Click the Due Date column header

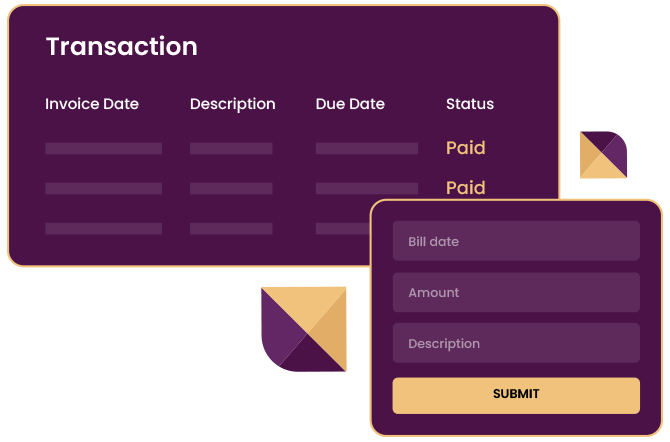click(350, 104)
